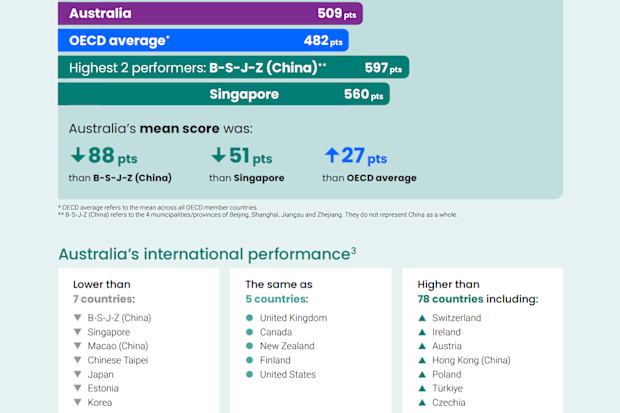Click the text 'than Singapore'
The image size is (620, 413).
tap(247, 178)
